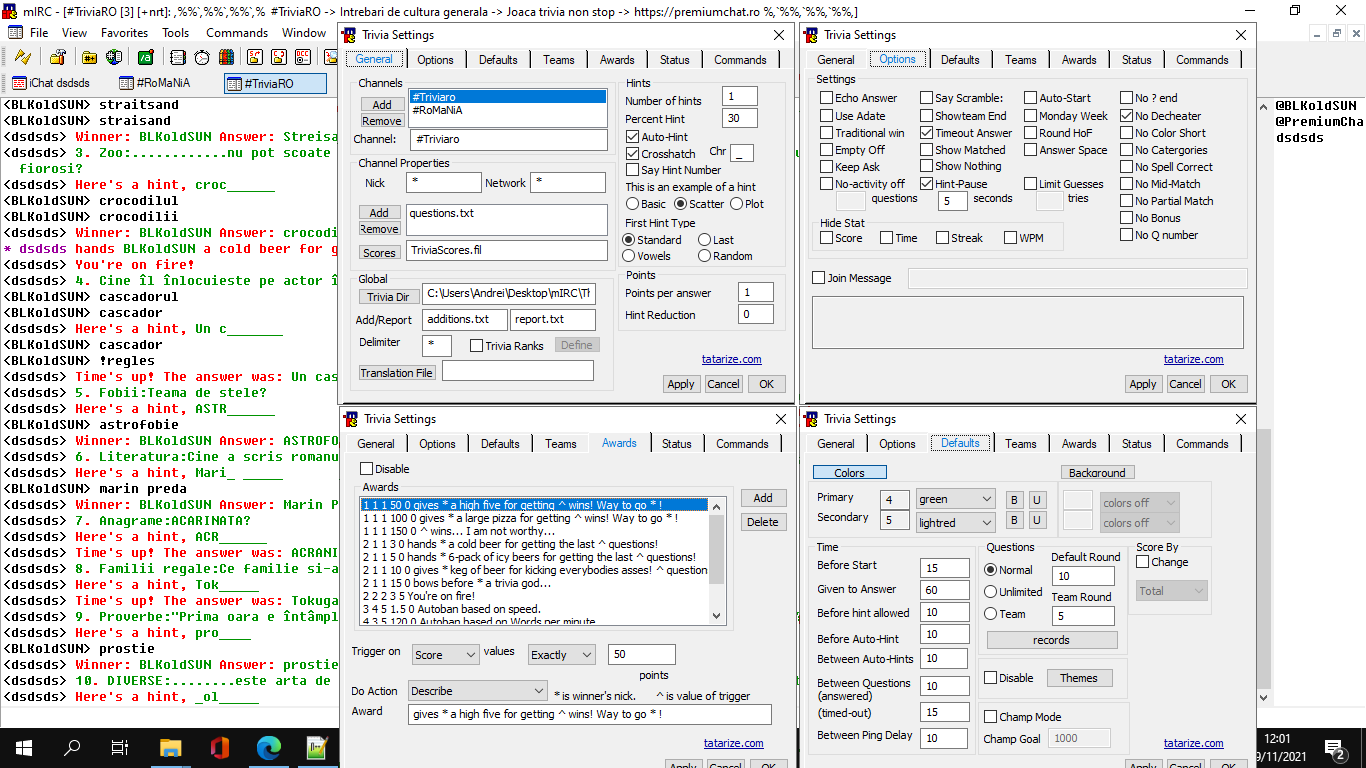Enable the Echo Answer checkbox
This screenshot has height=768, width=1366.
click(827, 98)
